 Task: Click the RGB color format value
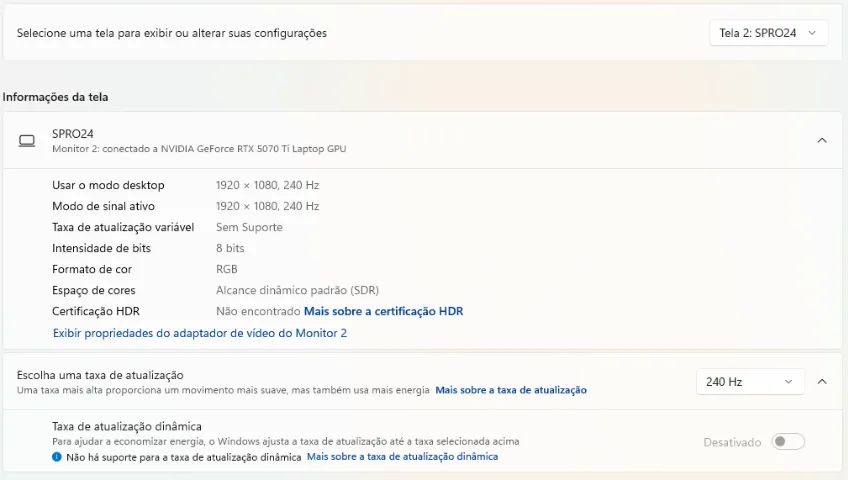(227, 269)
